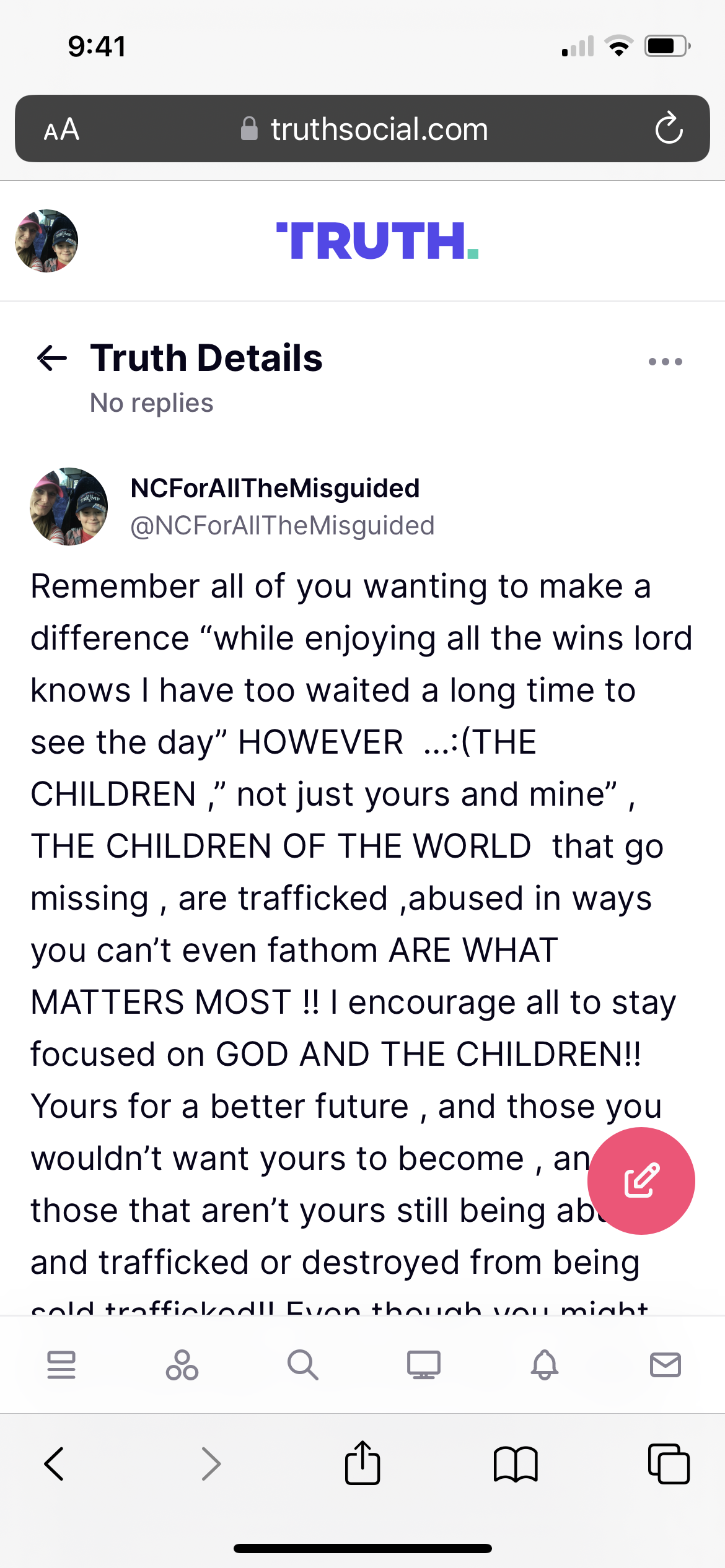This screenshot has height=1568, width=725.
Task: Open the three-dots more options menu
Action: click(x=666, y=362)
